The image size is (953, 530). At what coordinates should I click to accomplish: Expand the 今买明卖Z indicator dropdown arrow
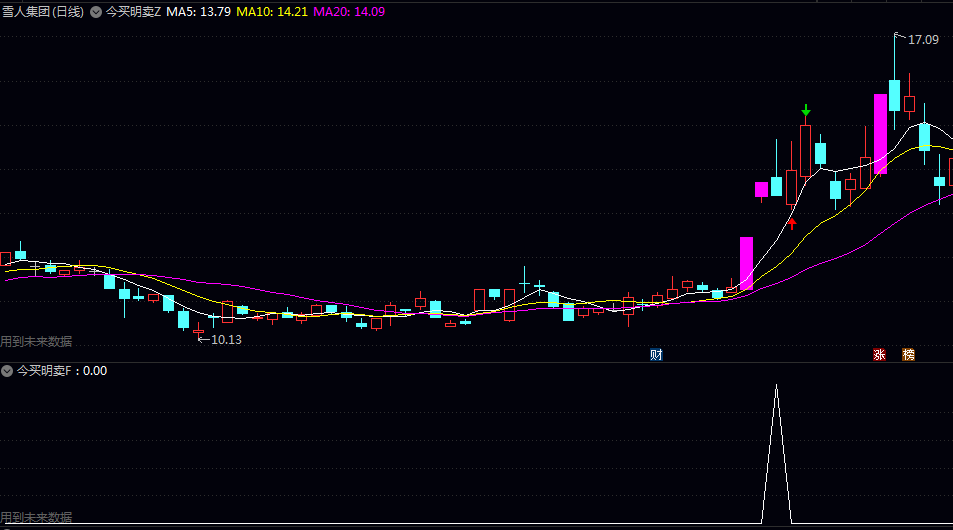click(x=96, y=12)
